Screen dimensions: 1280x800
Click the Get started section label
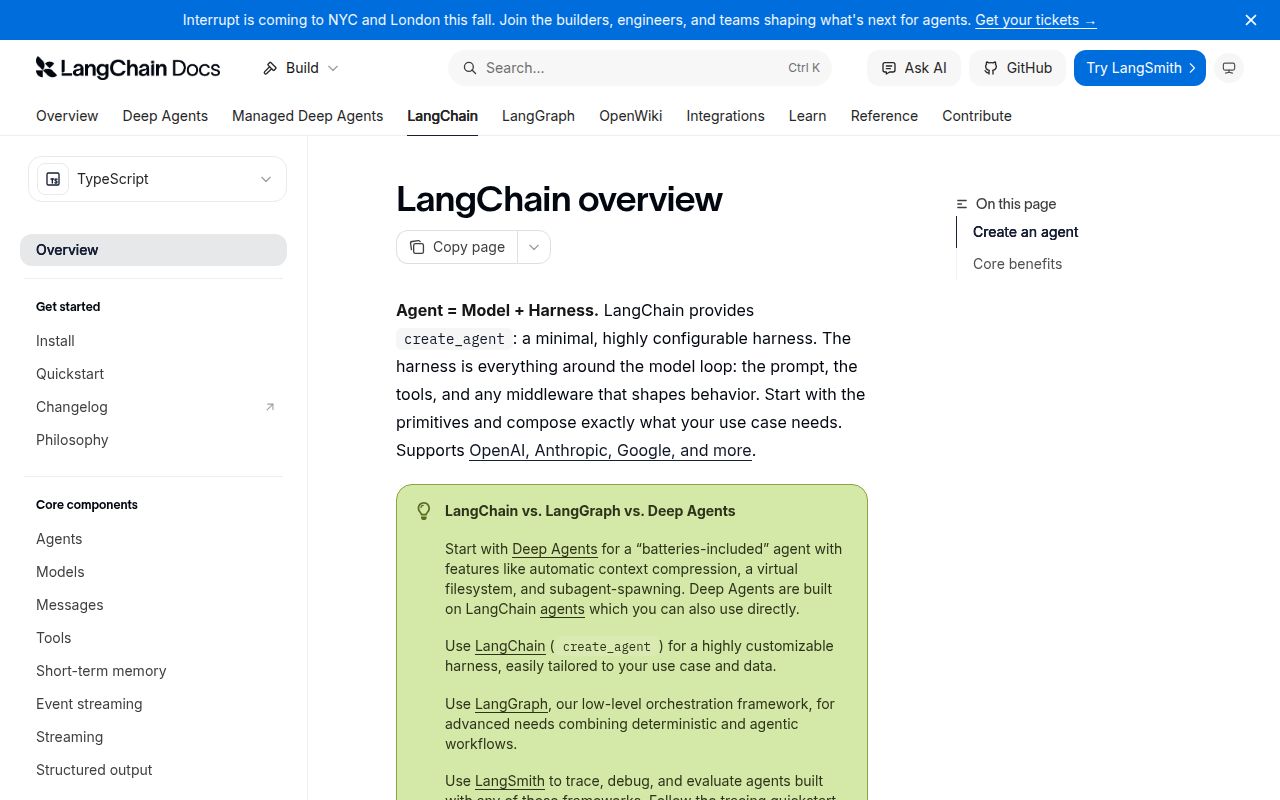[68, 307]
